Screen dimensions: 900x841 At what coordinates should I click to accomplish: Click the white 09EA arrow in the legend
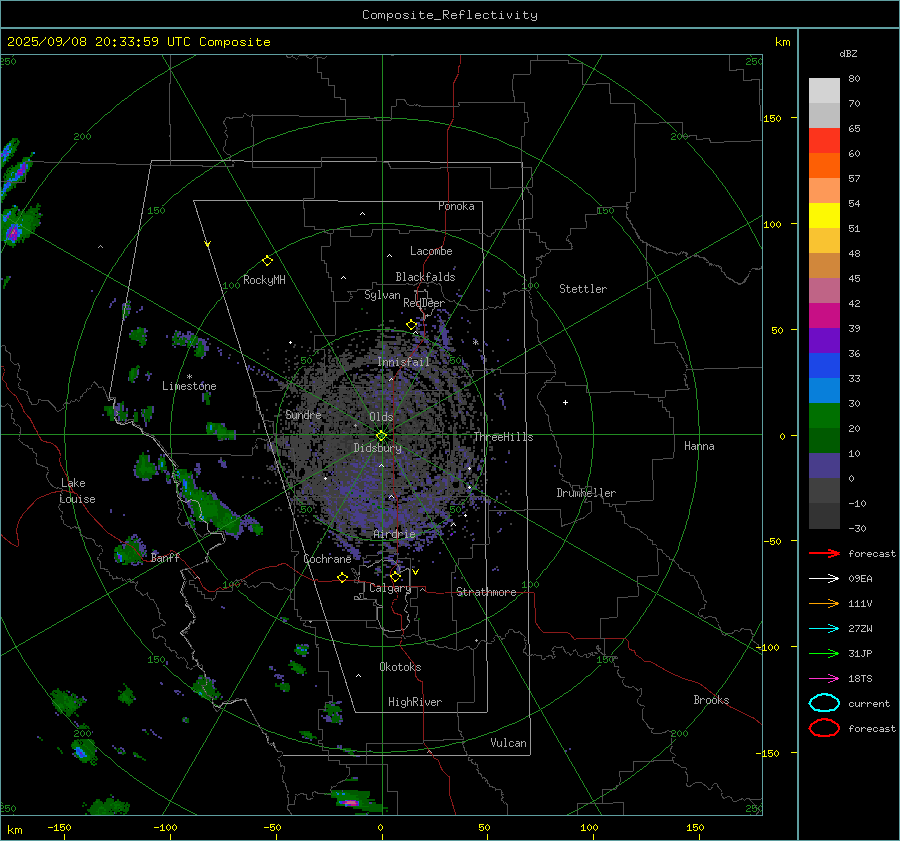824,579
